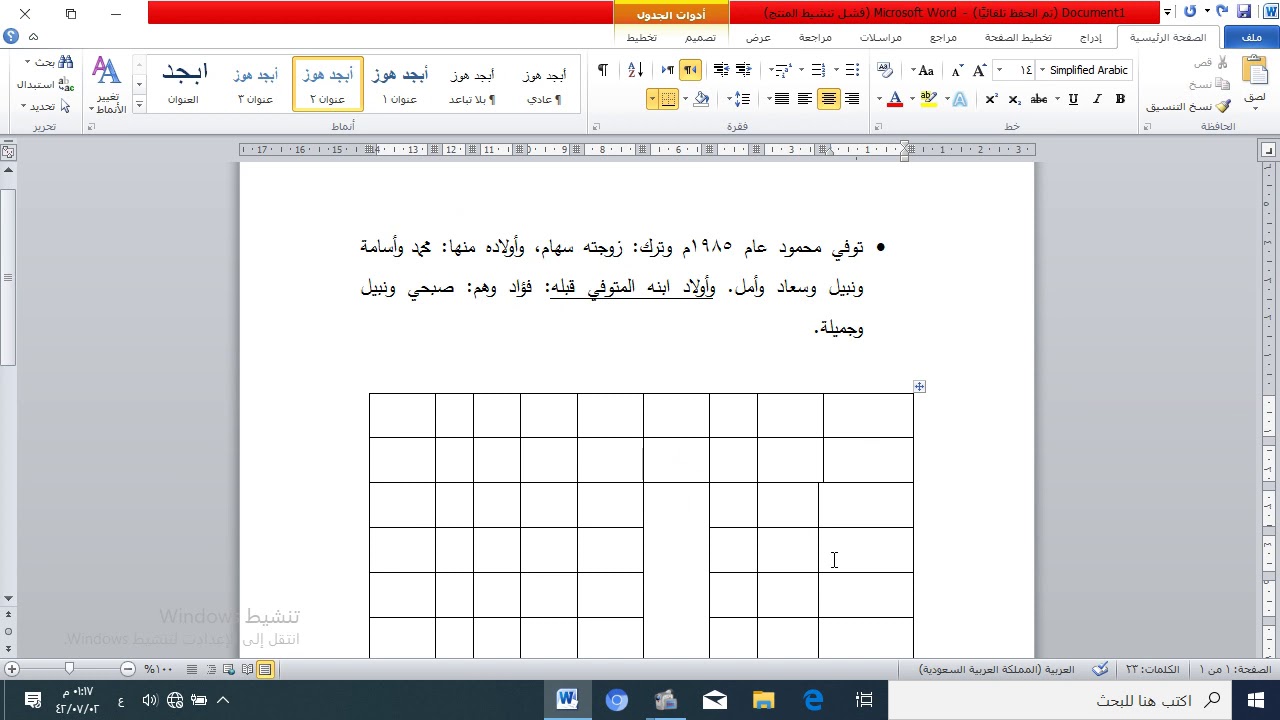This screenshot has width=1280, height=720.
Task: Align text to the right
Action: (852, 99)
